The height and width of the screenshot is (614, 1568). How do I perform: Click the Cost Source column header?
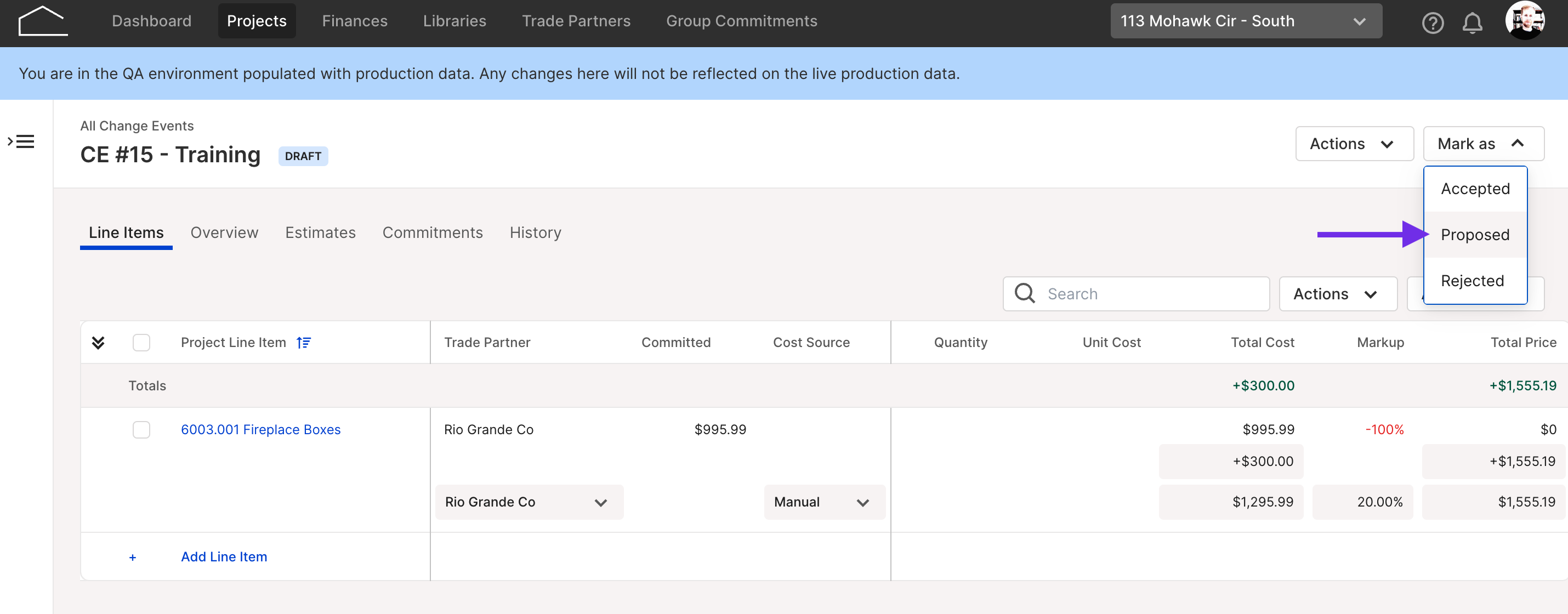pyautogui.click(x=811, y=343)
